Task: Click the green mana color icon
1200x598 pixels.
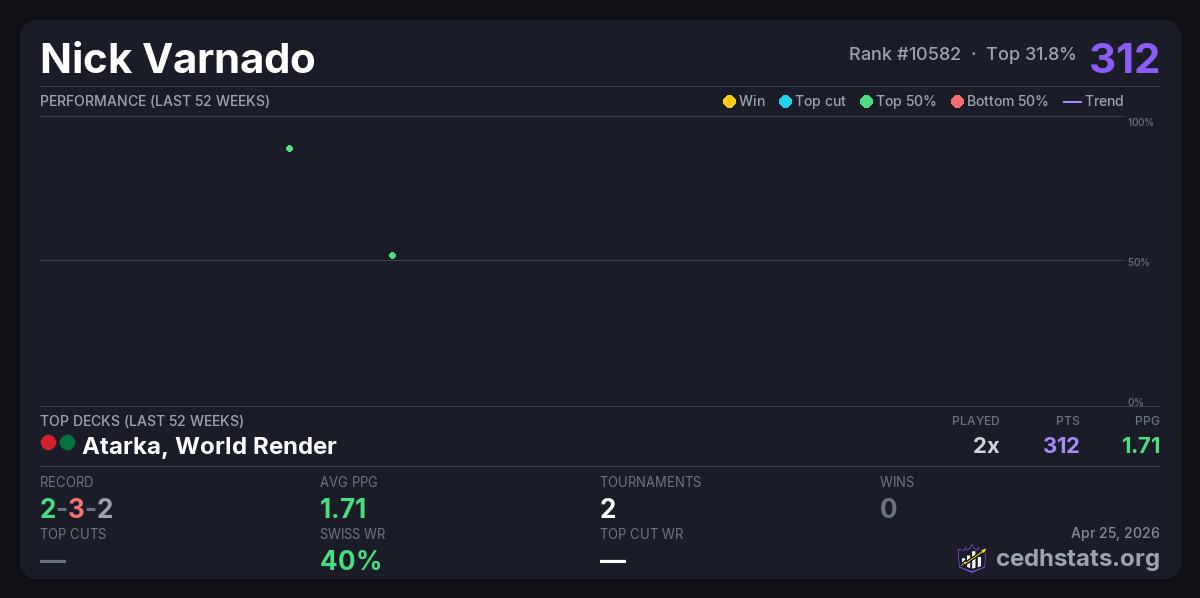Action: coord(67,443)
